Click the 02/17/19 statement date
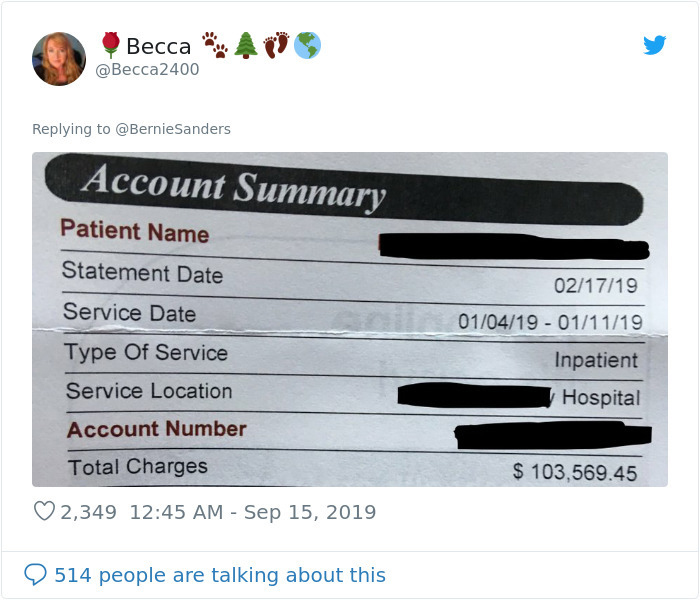This screenshot has width=700, height=600. click(x=595, y=285)
